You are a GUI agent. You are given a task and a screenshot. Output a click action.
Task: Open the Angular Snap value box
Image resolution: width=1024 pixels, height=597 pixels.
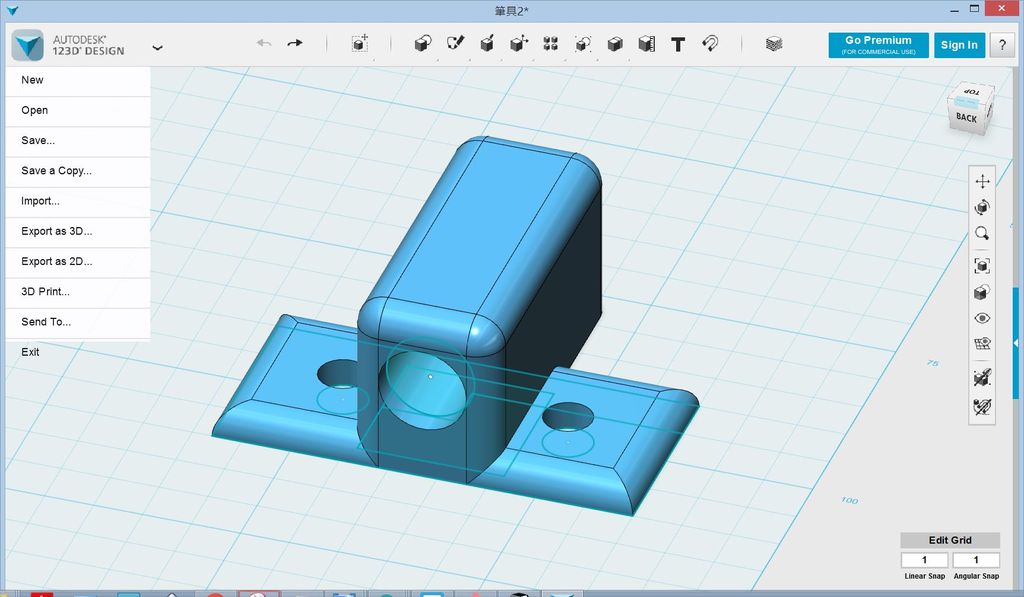[x=976, y=560]
